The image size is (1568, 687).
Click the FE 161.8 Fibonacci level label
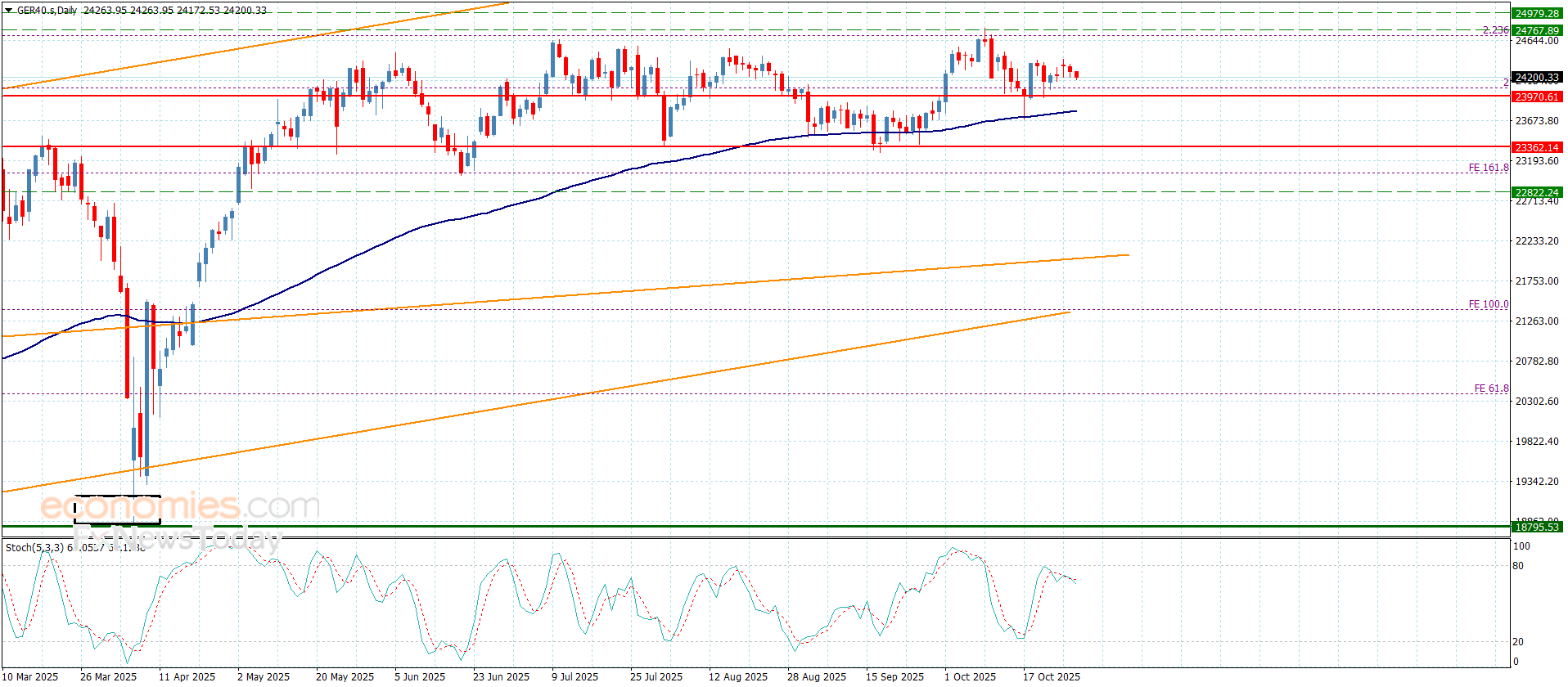click(1488, 168)
